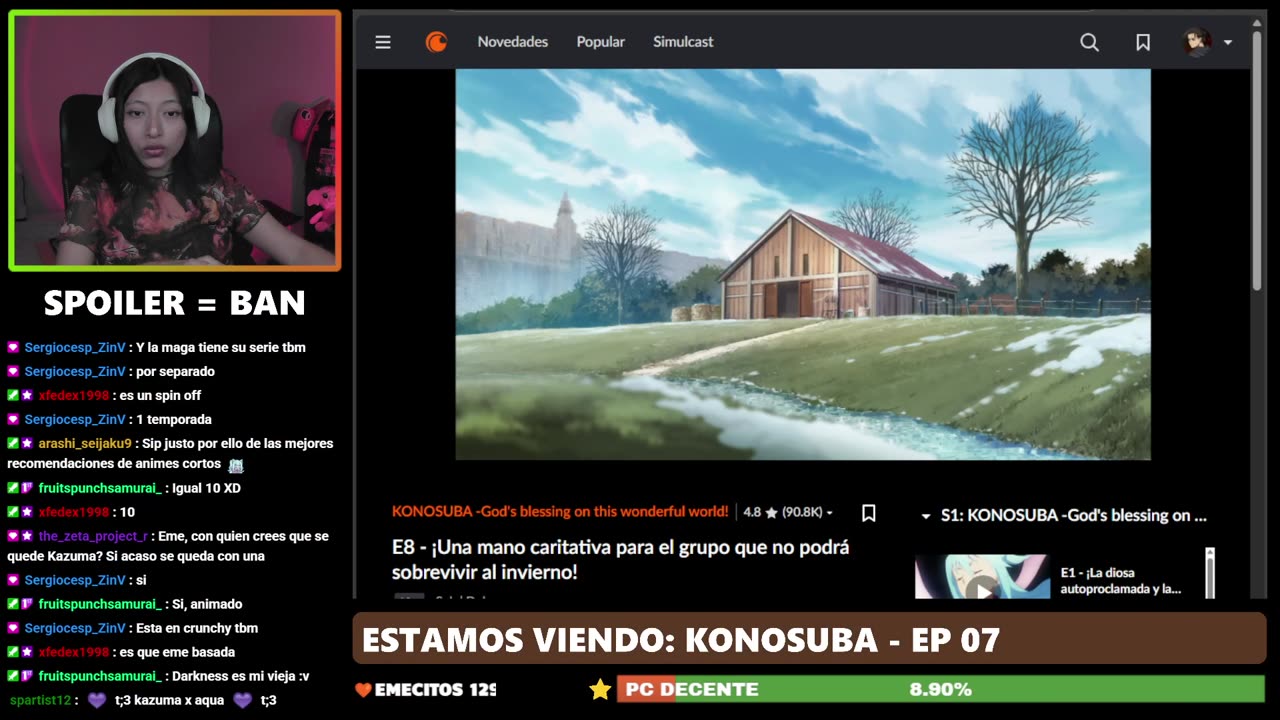This screenshot has height=720, width=1280.
Task: Click the E8 episode title text
Action: point(620,560)
